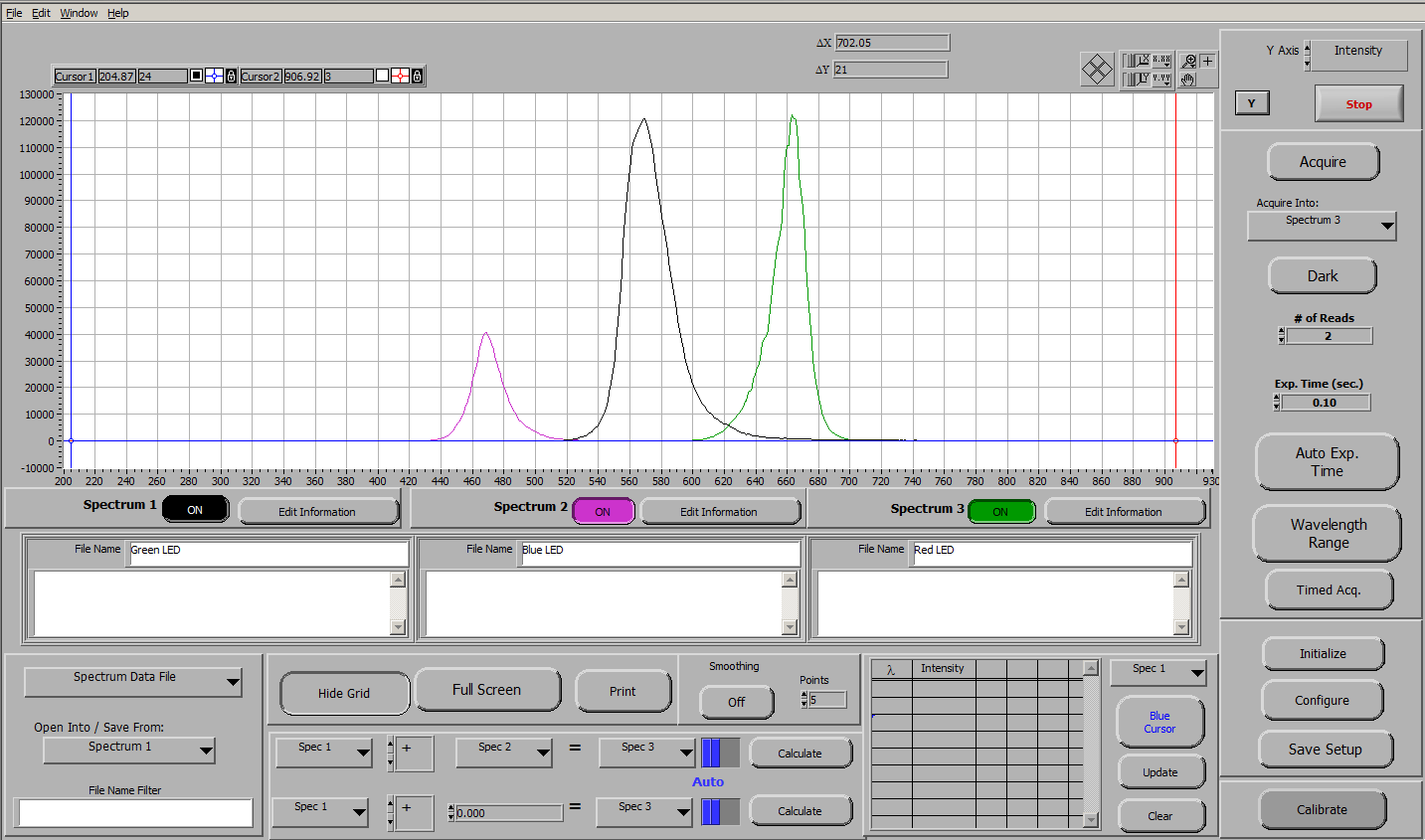Viewport: 1425px width, 840px height.
Task: Click the Auto slider beside first Calculate
Action: click(x=720, y=753)
